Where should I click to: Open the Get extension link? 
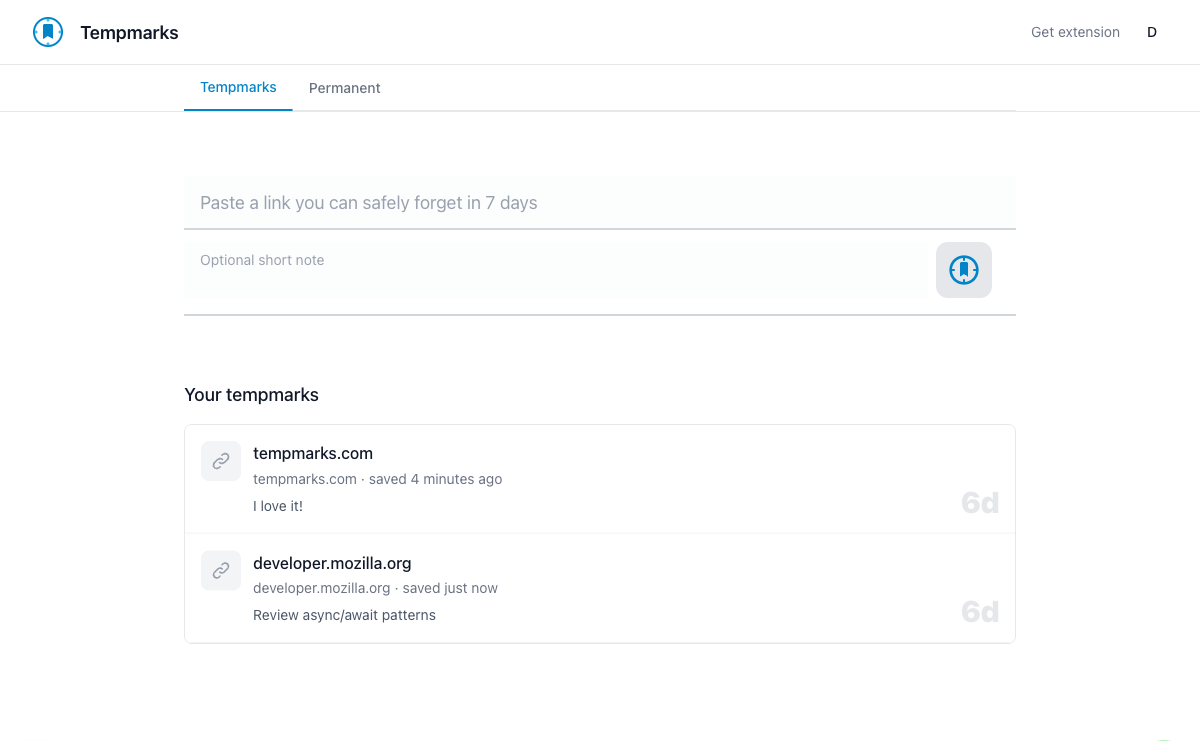[x=1075, y=32]
